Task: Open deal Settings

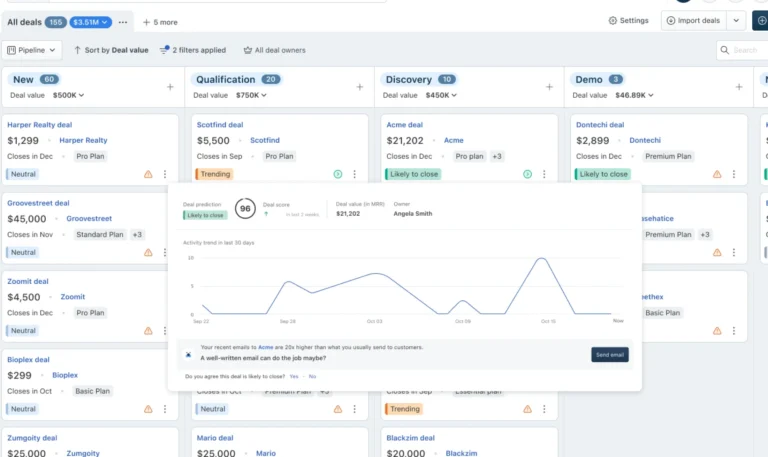Action: click(x=628, y=21)
